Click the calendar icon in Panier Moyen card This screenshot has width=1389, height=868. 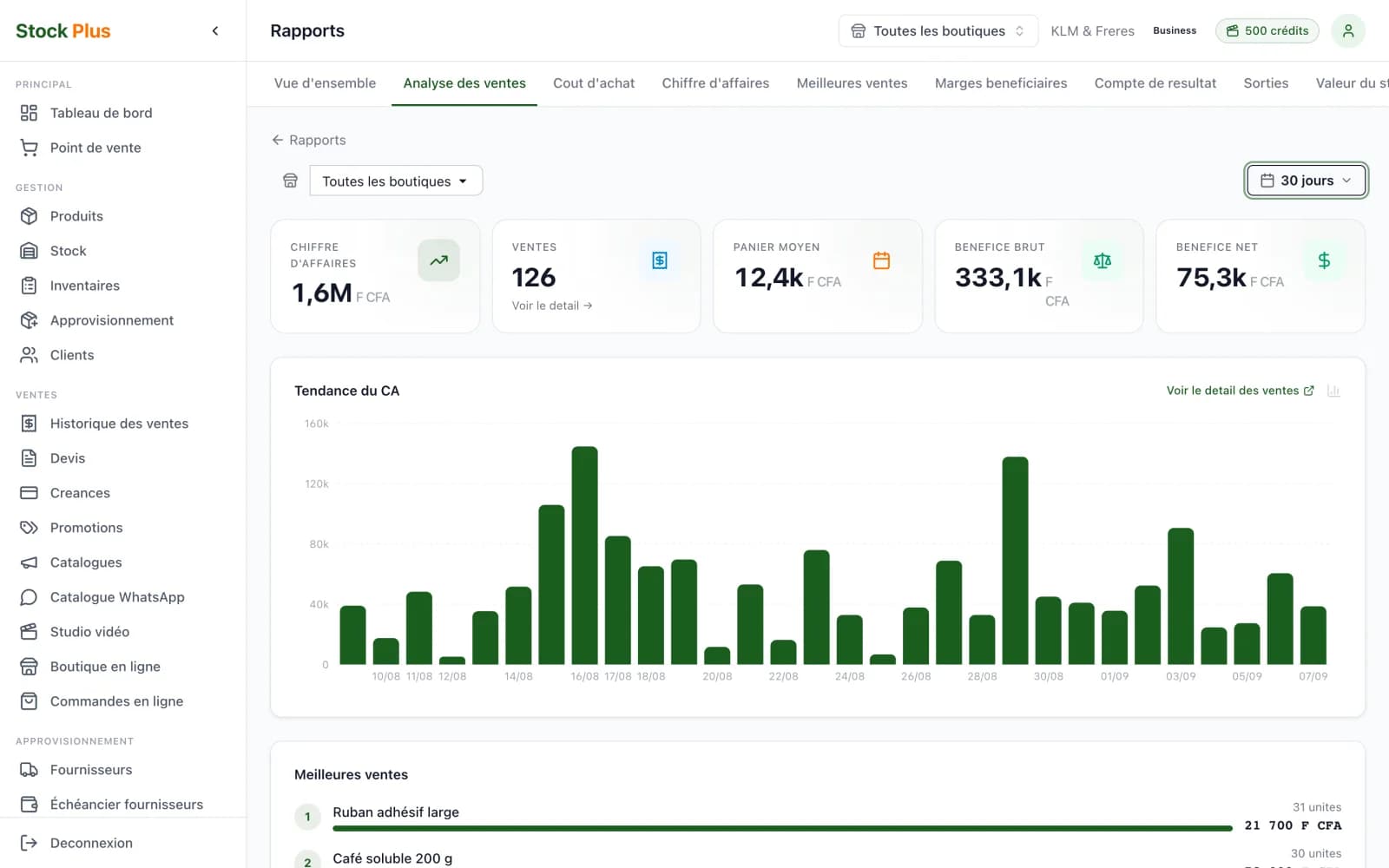pyautogui.click(x=881, y=260)
